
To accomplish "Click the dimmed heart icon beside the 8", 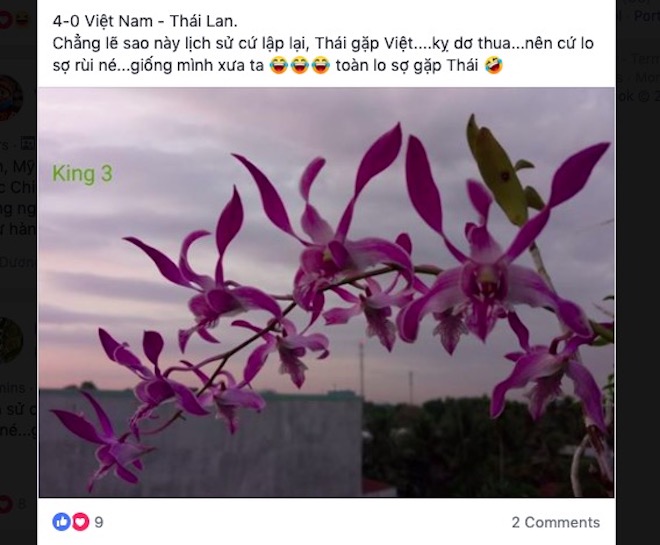I will click(5, 504).
